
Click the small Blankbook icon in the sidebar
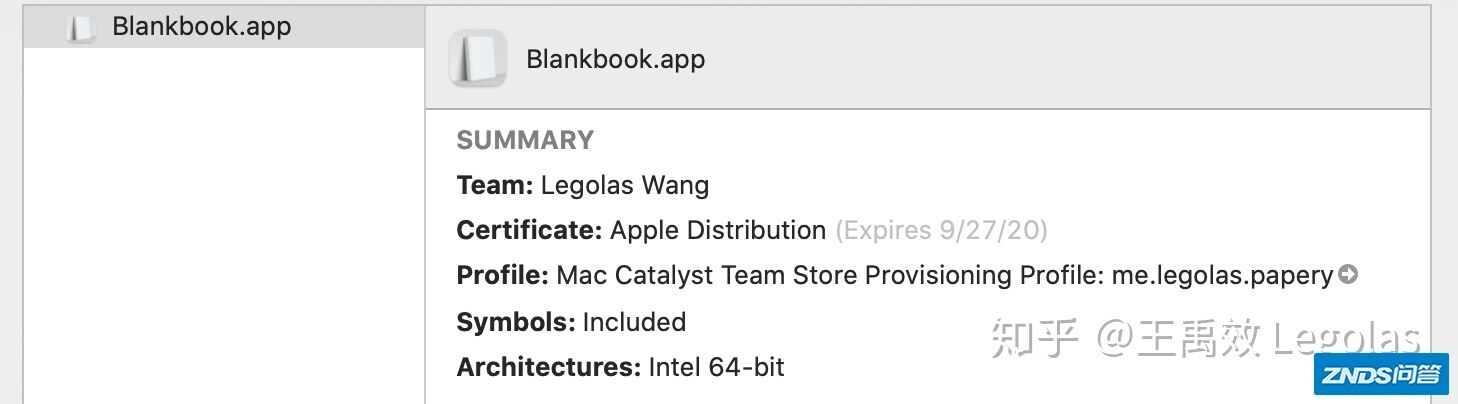point(80,28)
